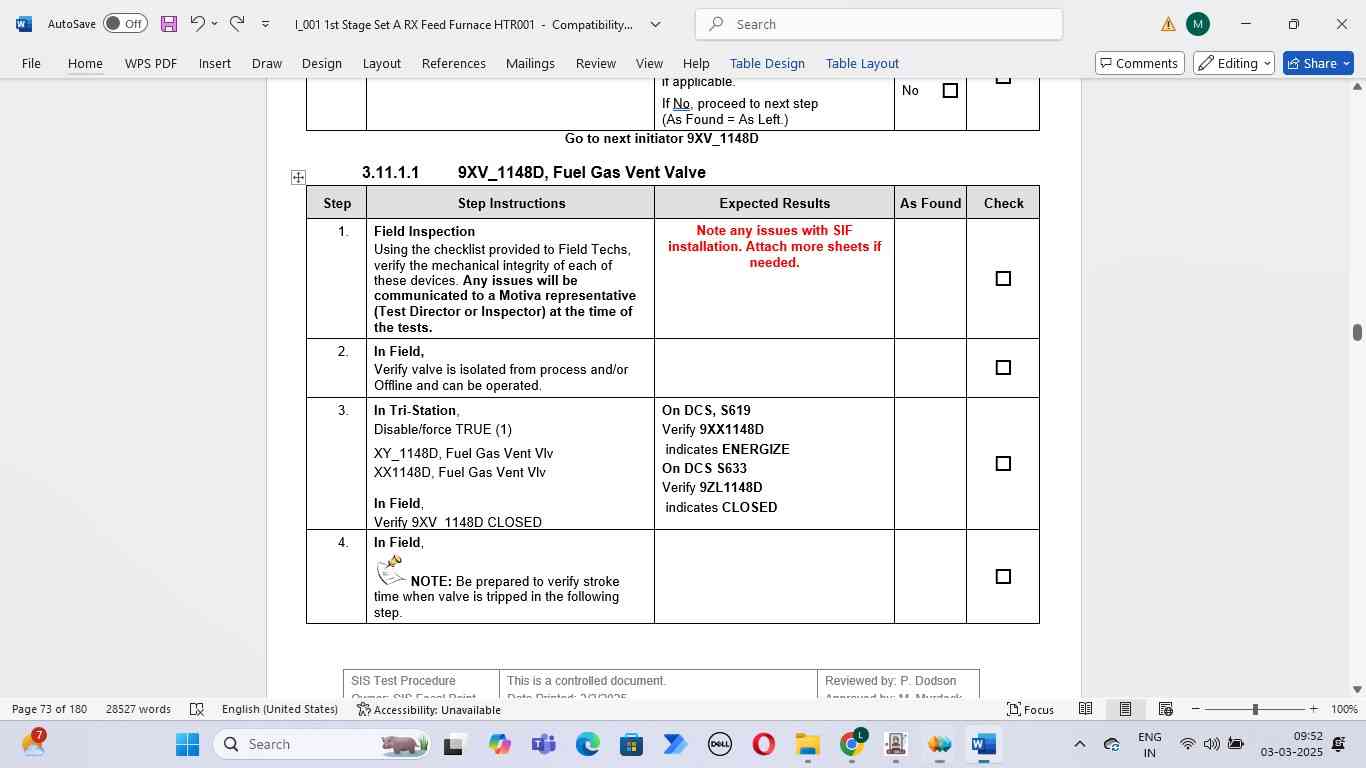Open the Design tab
1366x768 pixels.
322,63
